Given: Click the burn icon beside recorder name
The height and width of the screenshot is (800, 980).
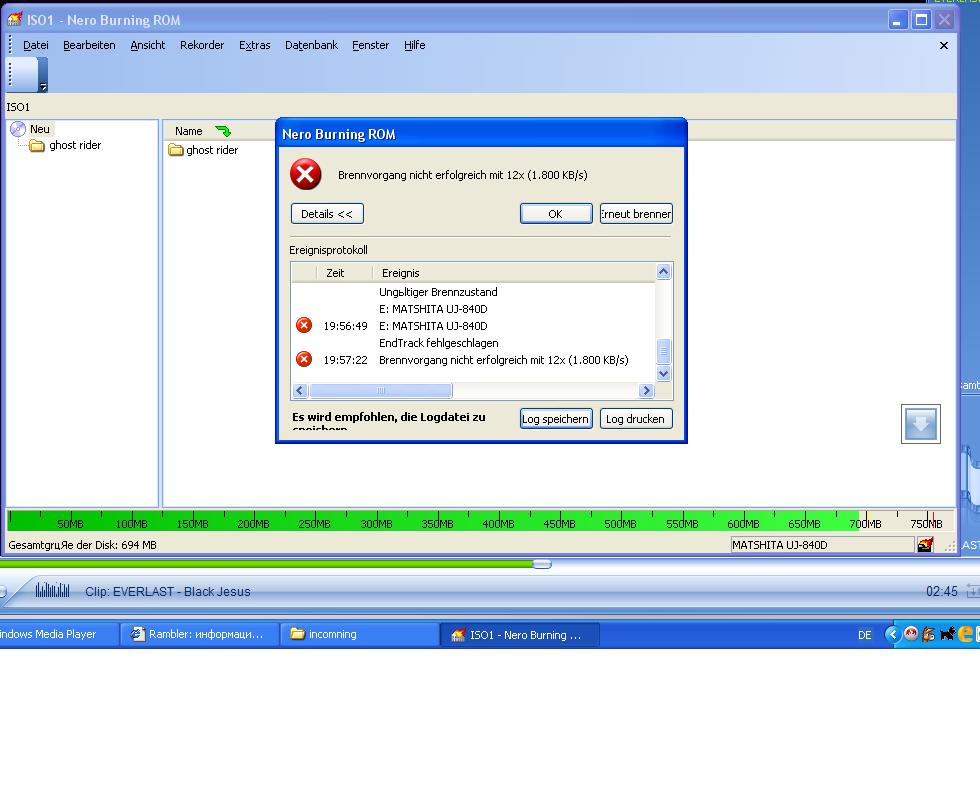Looking at the screenshot, I should (925, 544).
